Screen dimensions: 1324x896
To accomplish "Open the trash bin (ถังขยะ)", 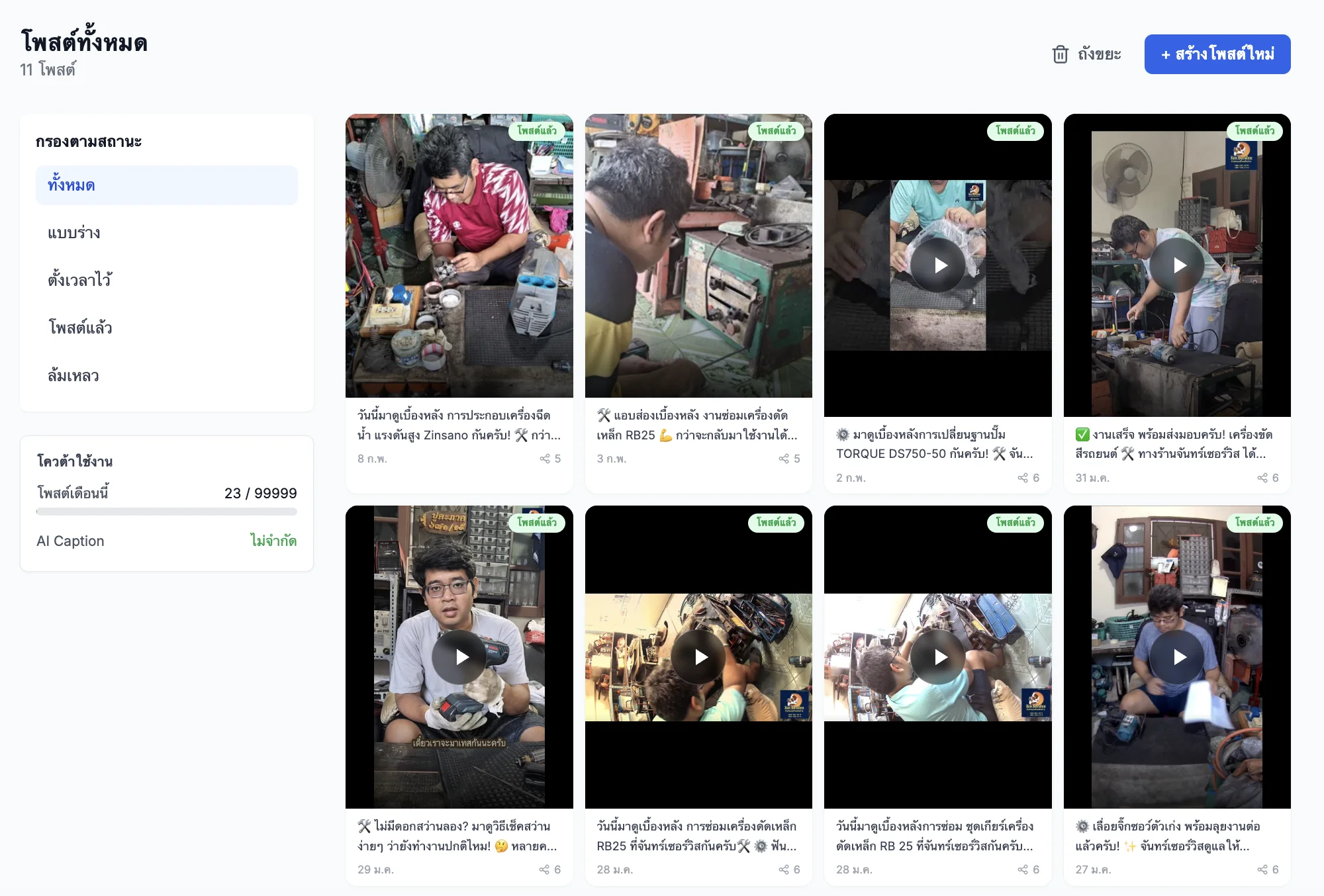I will [1086, 54].
